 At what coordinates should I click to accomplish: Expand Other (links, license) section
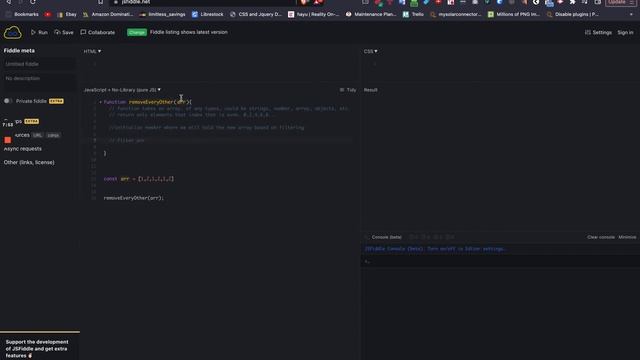29,162
